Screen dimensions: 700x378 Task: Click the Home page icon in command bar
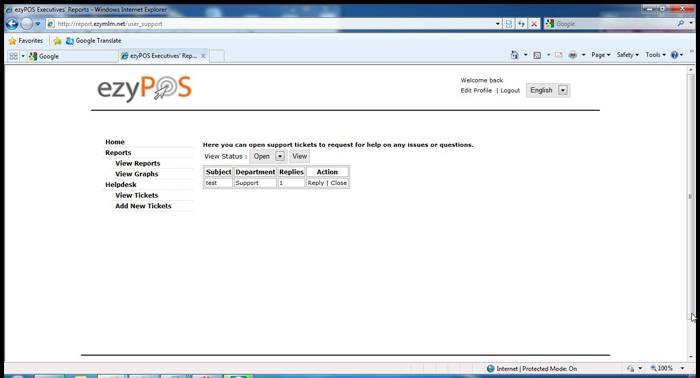click(x=515, y=55)
